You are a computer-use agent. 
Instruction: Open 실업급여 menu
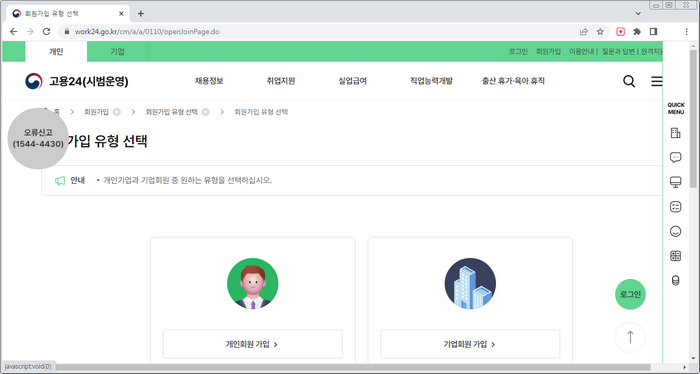pyautogui.click(x=353, y=81)
